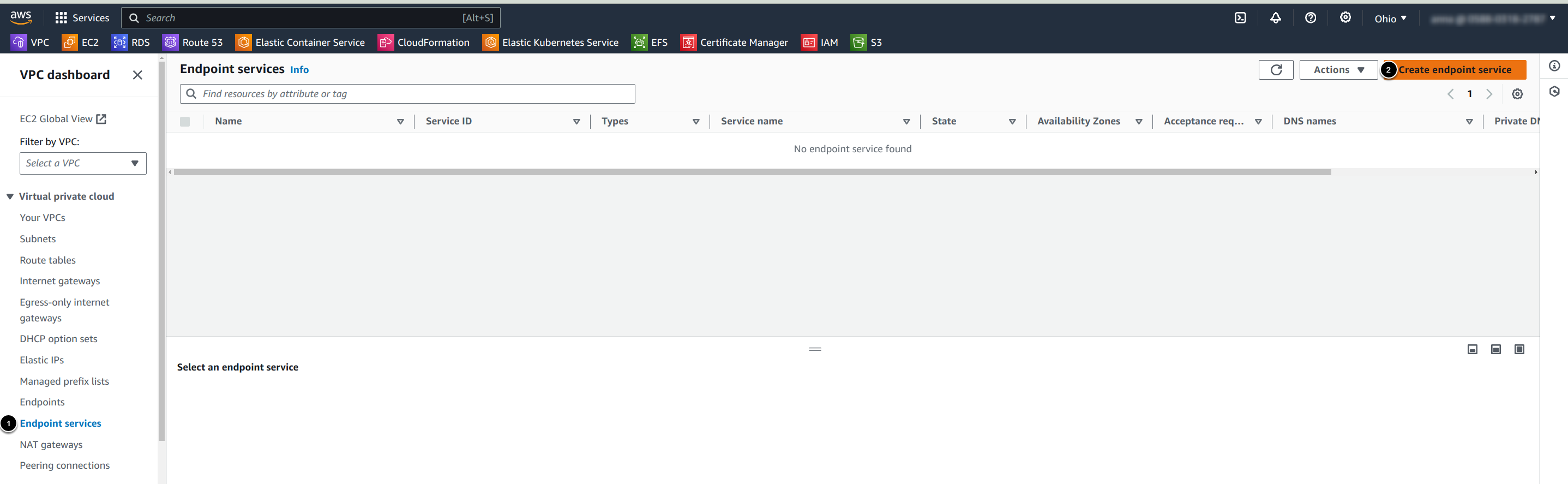
Task: Open the Select a VPC filter dropdown
Action: (x=83, y=163)
